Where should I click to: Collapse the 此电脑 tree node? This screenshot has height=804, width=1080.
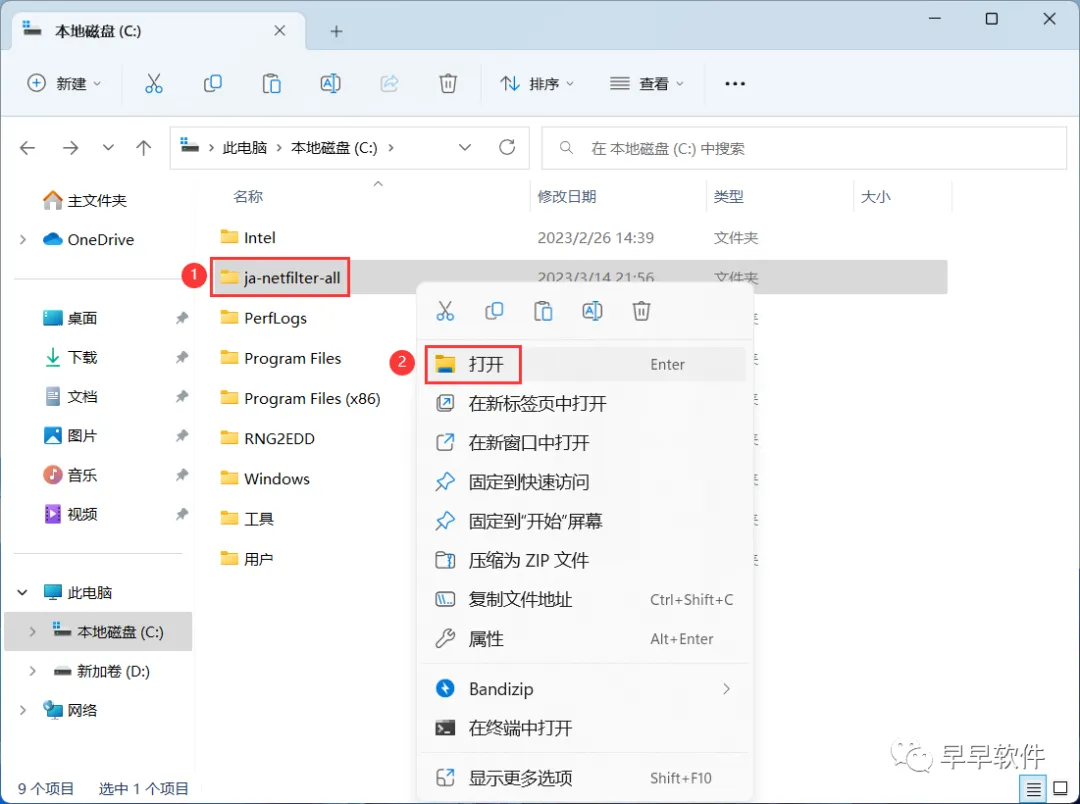tap(23, 592)
